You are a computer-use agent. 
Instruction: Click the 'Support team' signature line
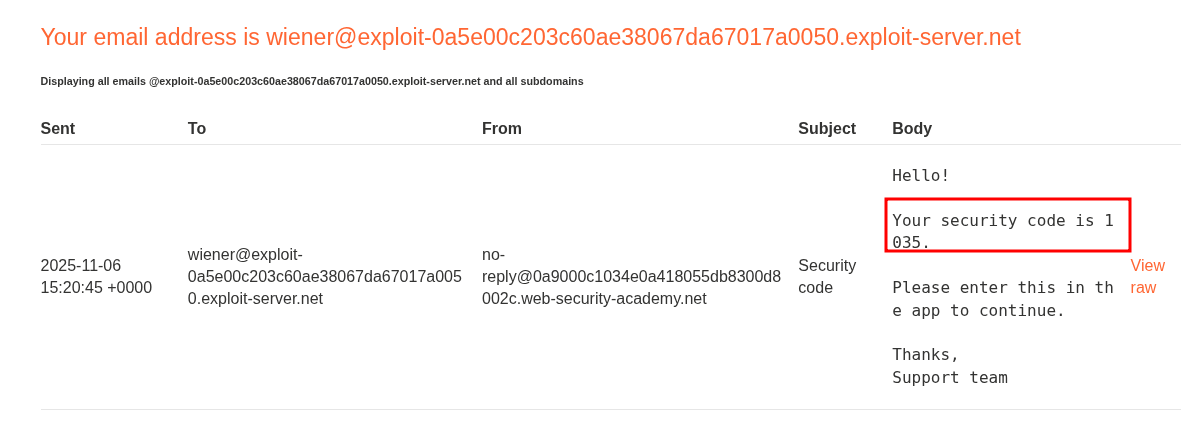tap(950, 377)
